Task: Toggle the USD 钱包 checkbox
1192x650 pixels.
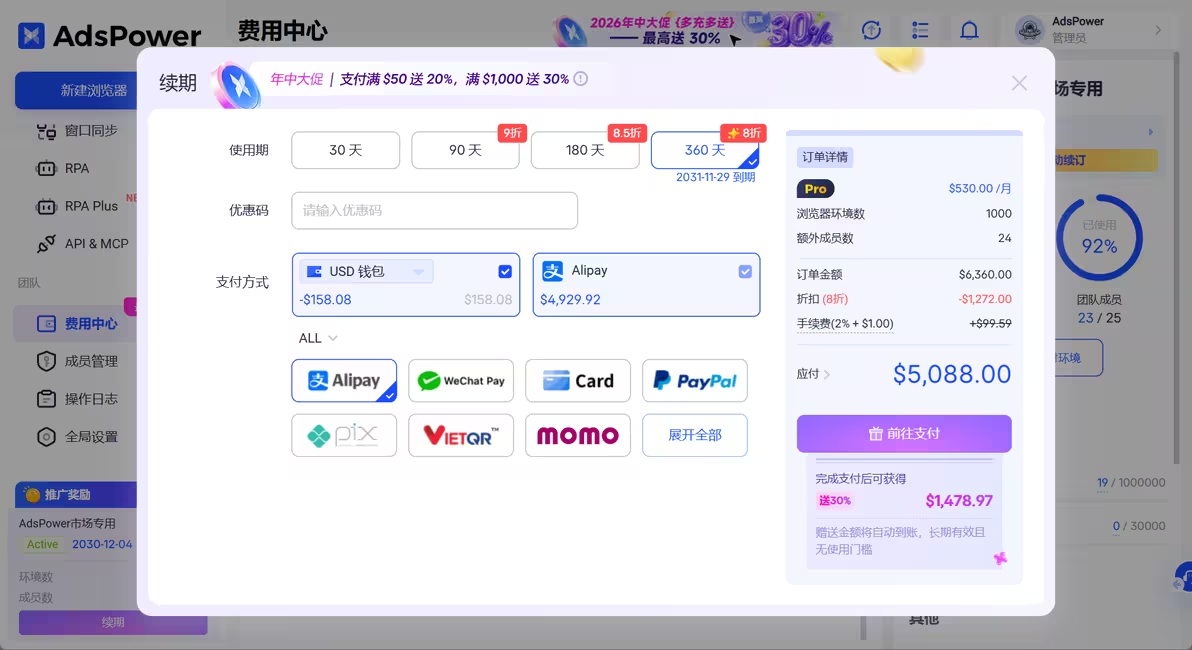Action: click(x=505, y=271)
